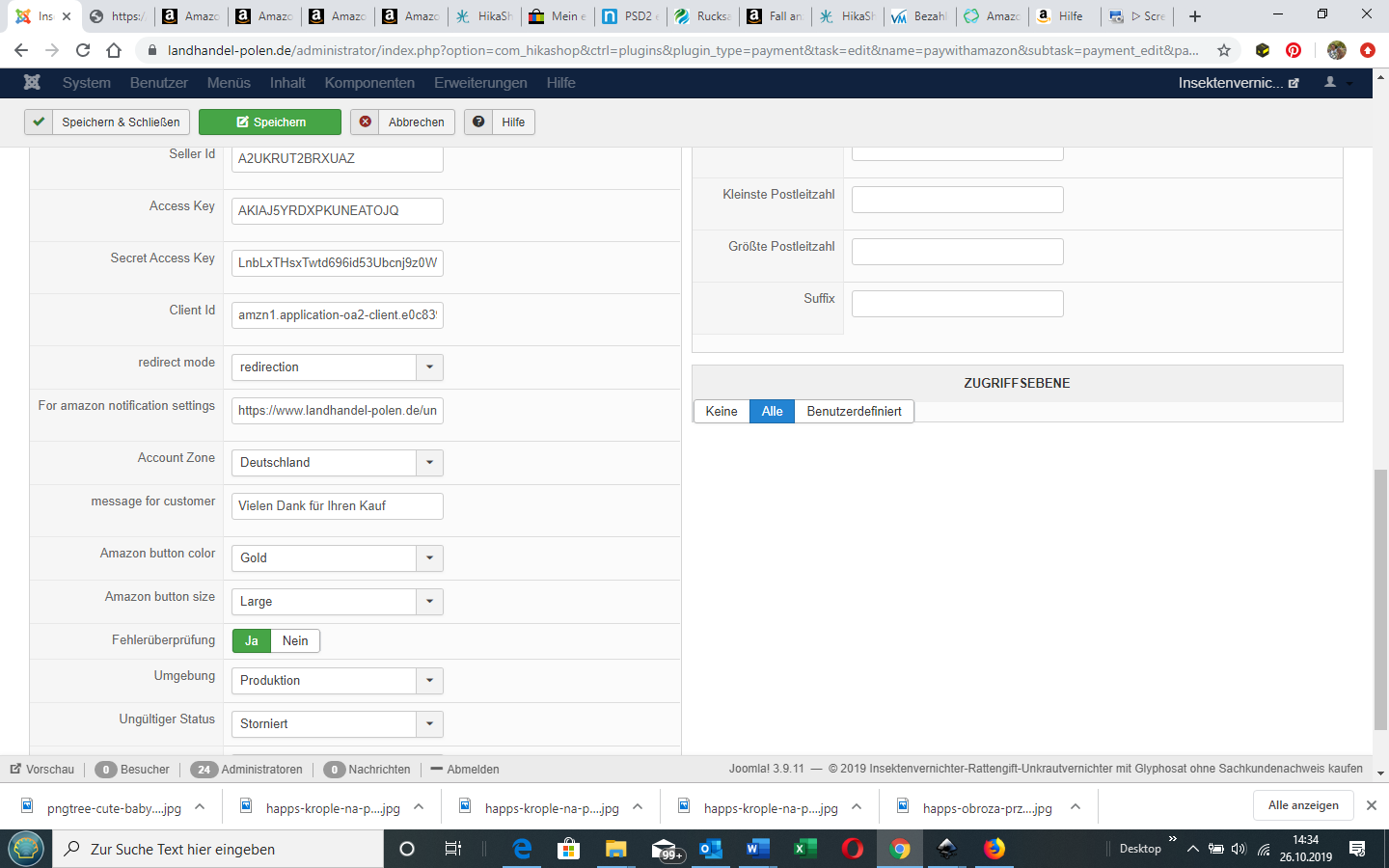Open the Windows notification center
Viewport: 1389px width, 868px height.
coord(1357,849)
